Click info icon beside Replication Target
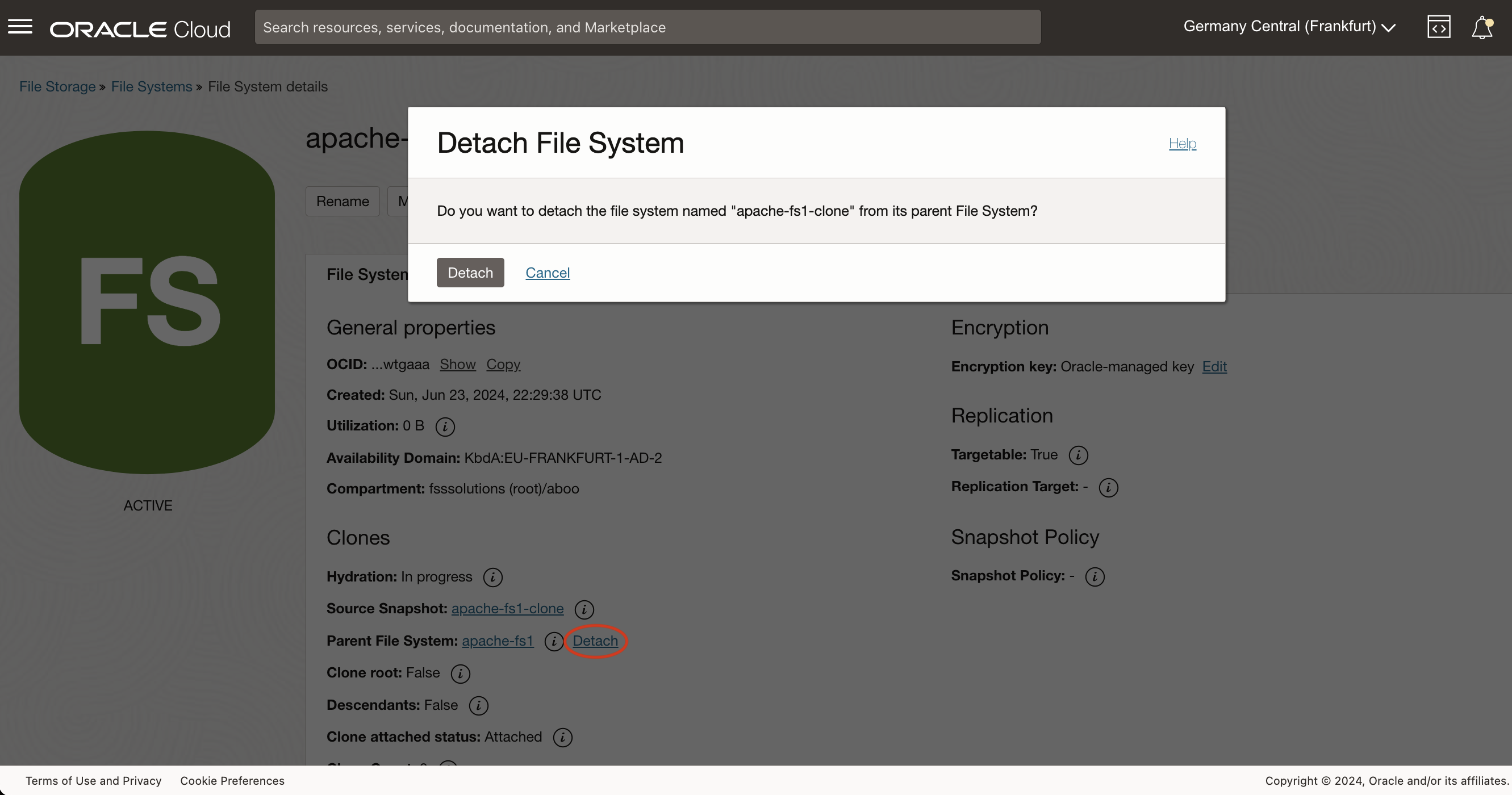 click(x=1108, y=488)
